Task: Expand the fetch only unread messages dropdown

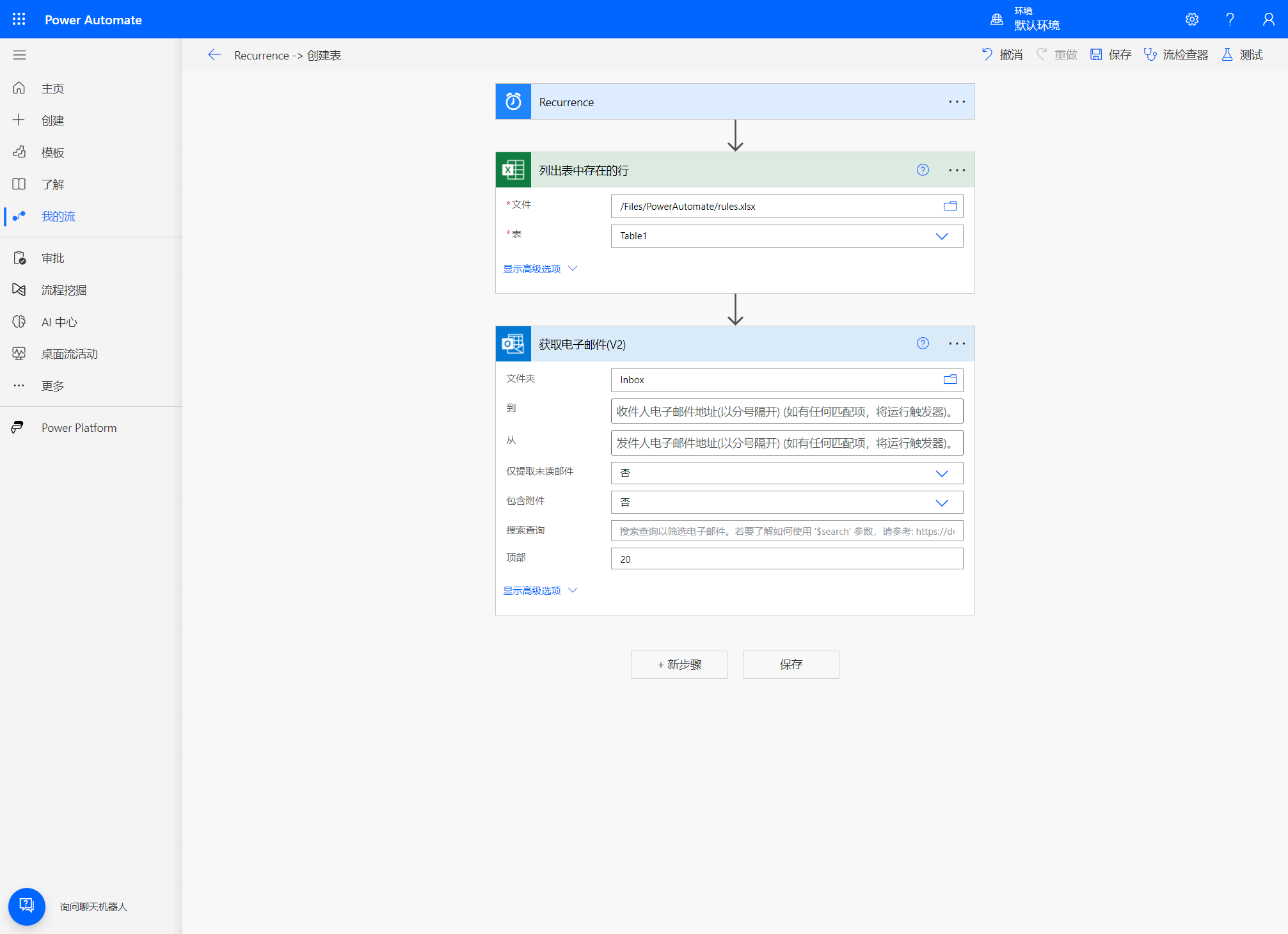Action: point(941,473)
